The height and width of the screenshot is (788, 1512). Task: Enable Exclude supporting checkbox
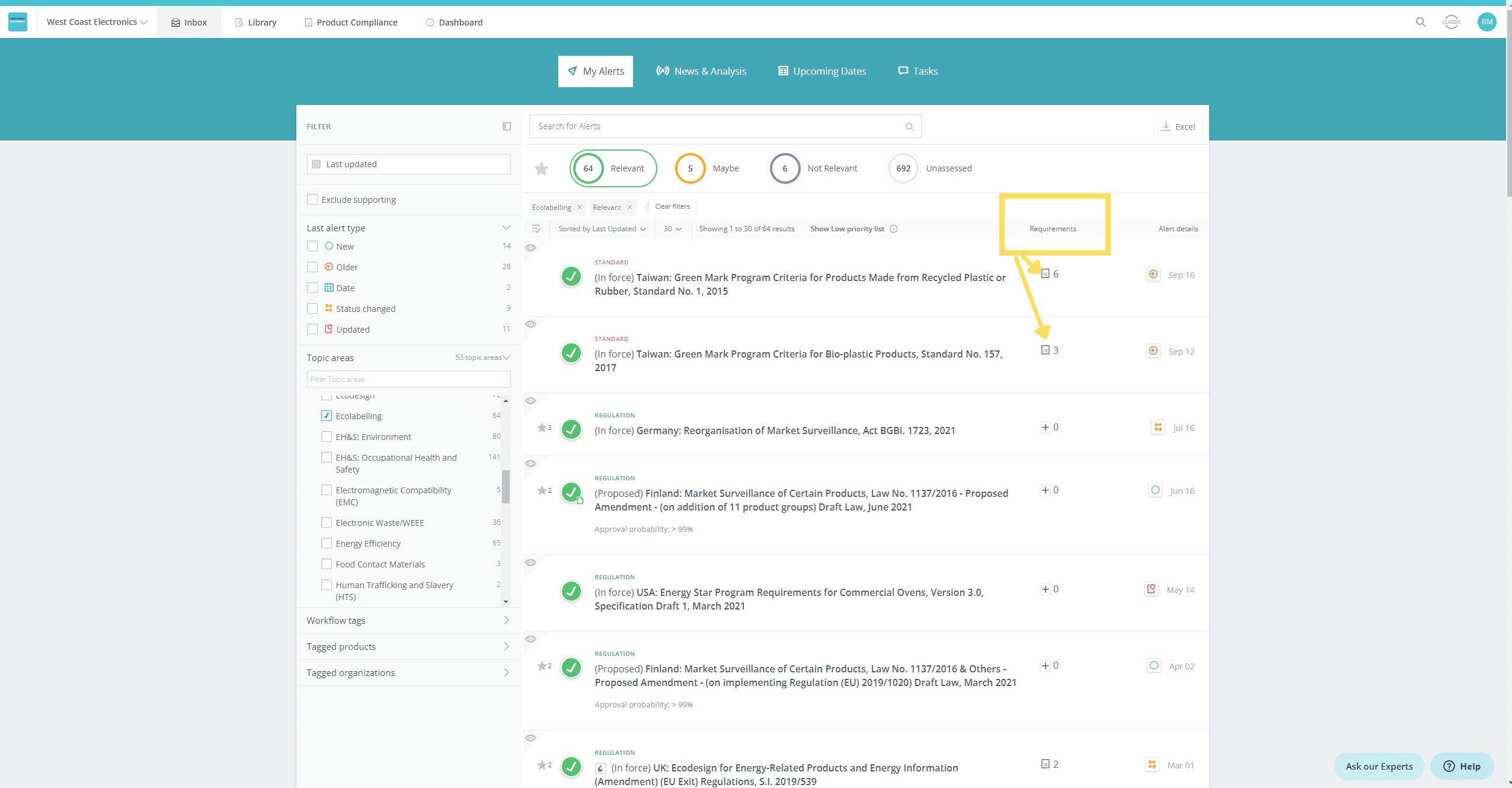312,200
